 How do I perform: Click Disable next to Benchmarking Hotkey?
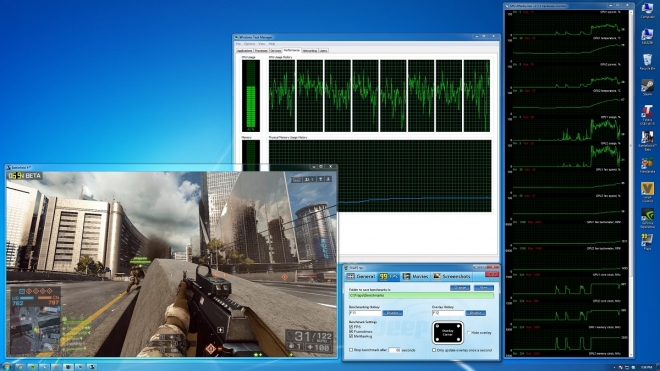pos(393,313)
